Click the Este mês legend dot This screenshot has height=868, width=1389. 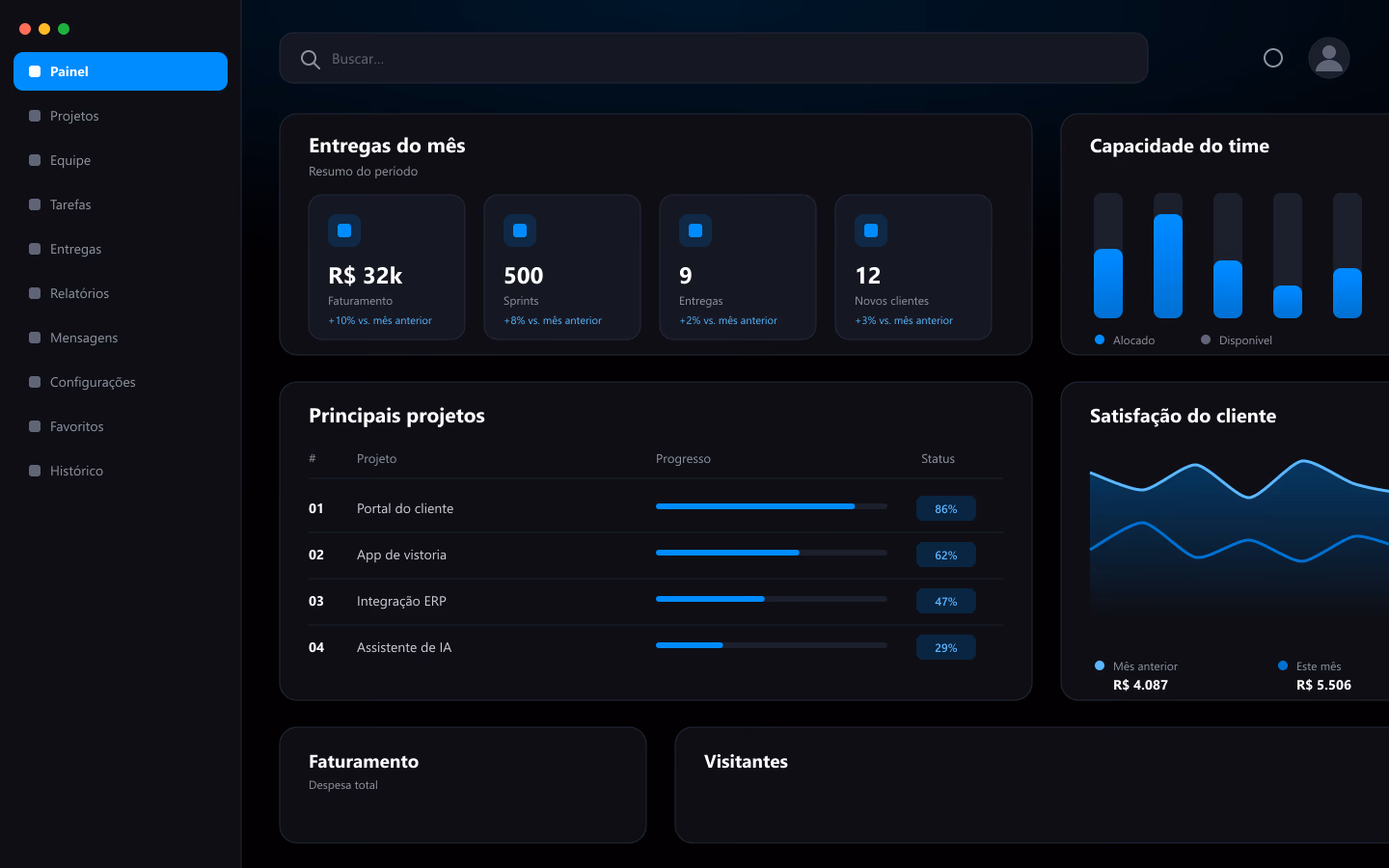point(1283,665)
